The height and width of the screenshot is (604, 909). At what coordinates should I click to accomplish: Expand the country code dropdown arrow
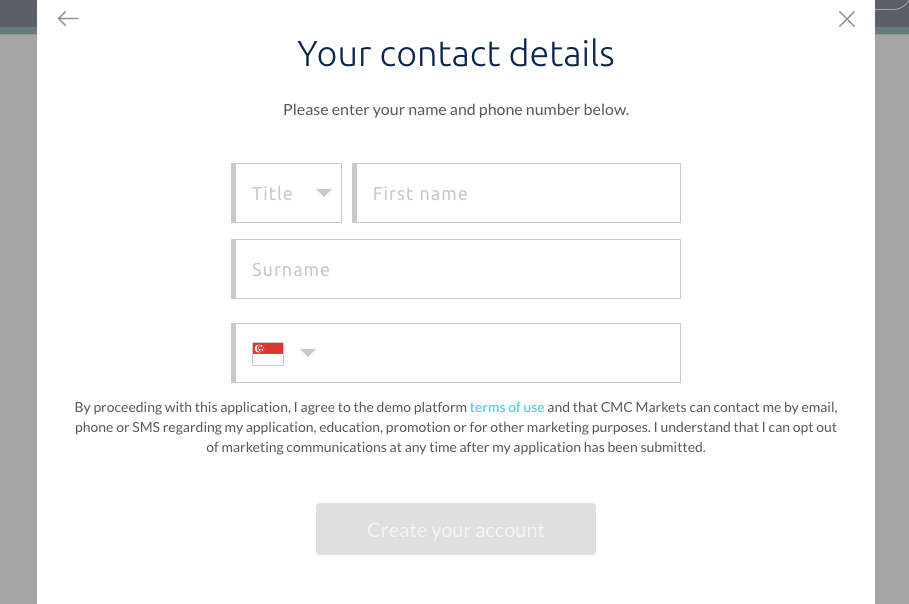308,352
